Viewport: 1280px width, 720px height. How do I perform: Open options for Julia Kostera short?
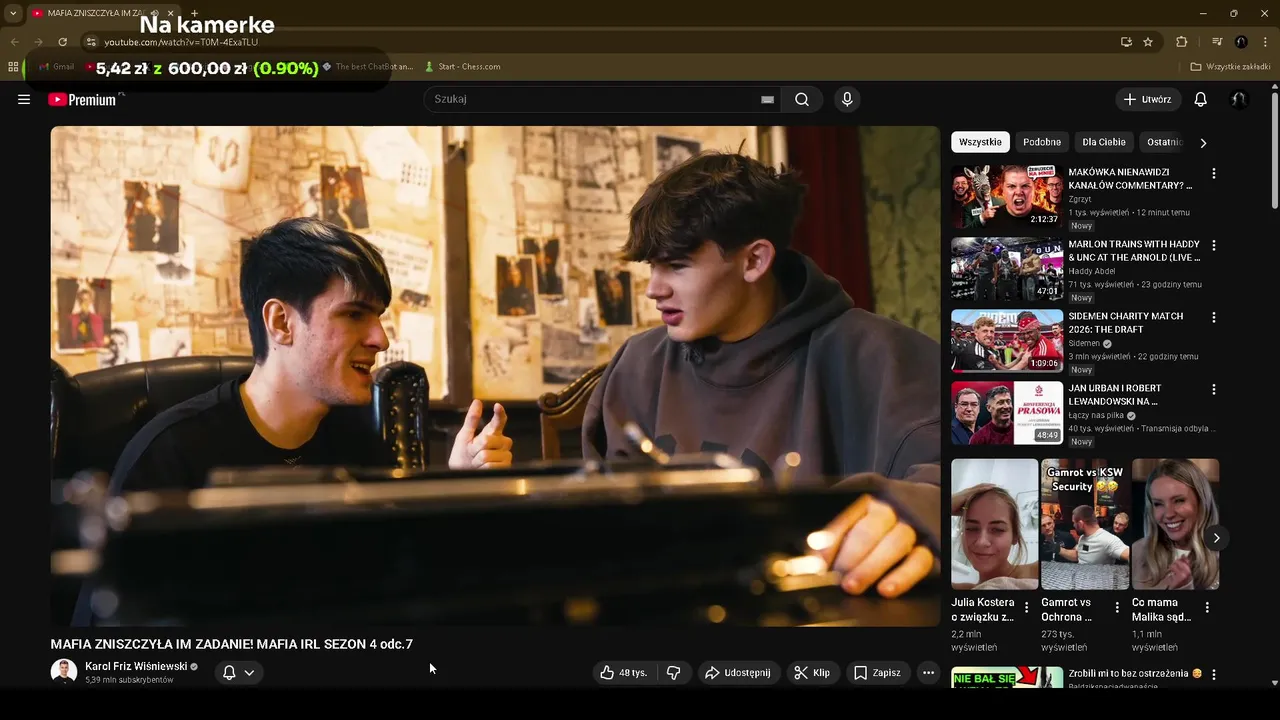[x=1026, y=607]
